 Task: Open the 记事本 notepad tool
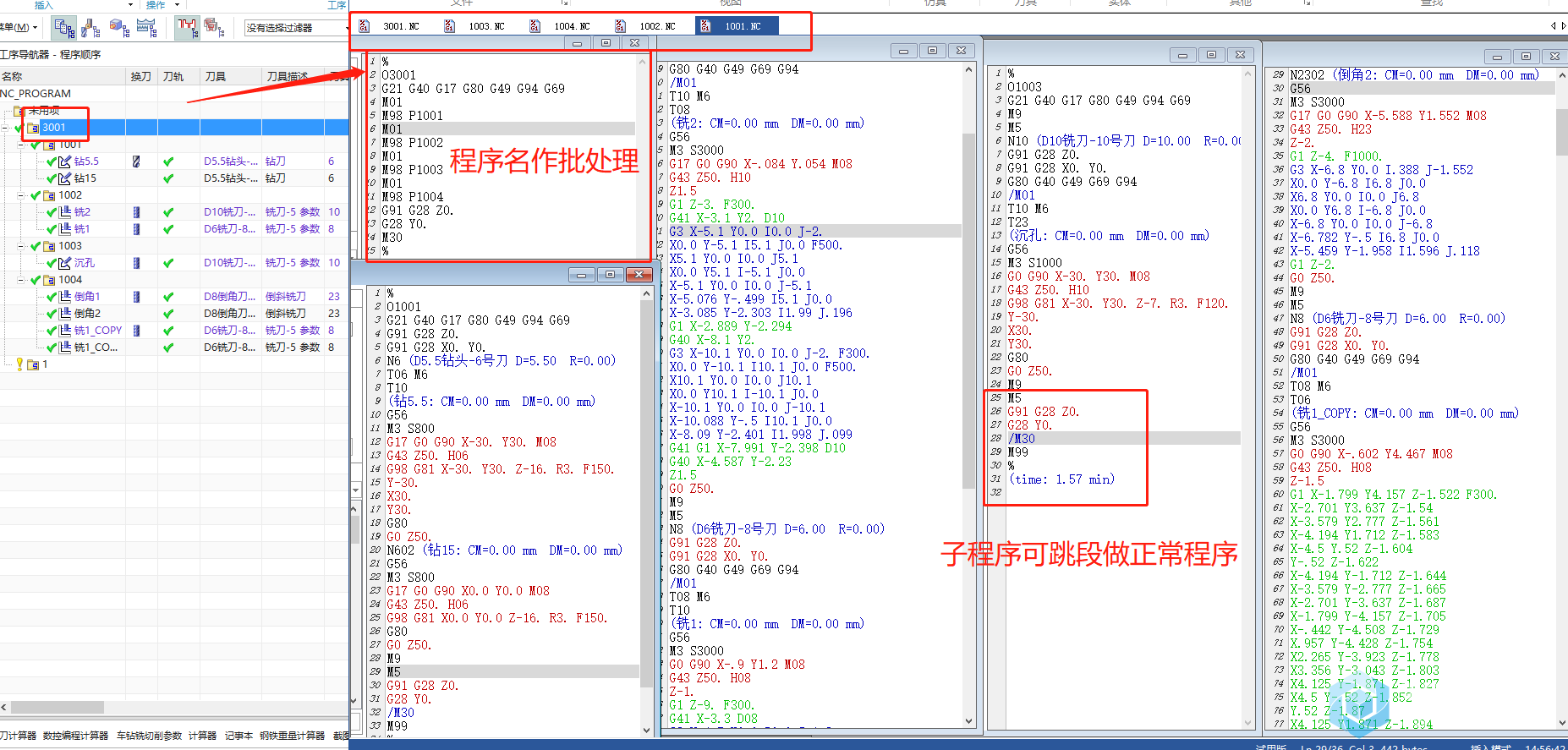pyautogui.click(x=238, y=736)
